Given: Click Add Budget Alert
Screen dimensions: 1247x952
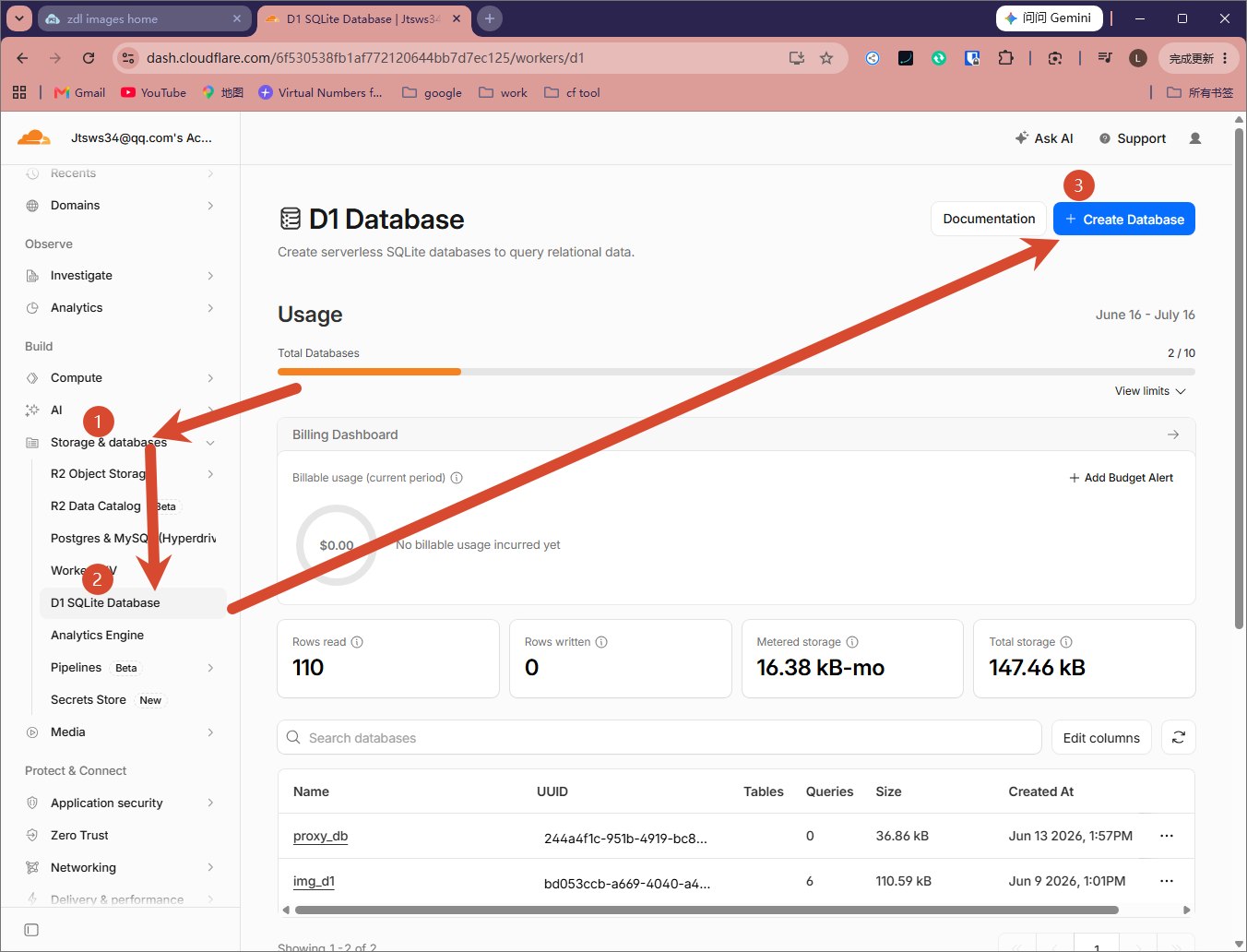Looking at the screenshot, I should point(1121,478).
